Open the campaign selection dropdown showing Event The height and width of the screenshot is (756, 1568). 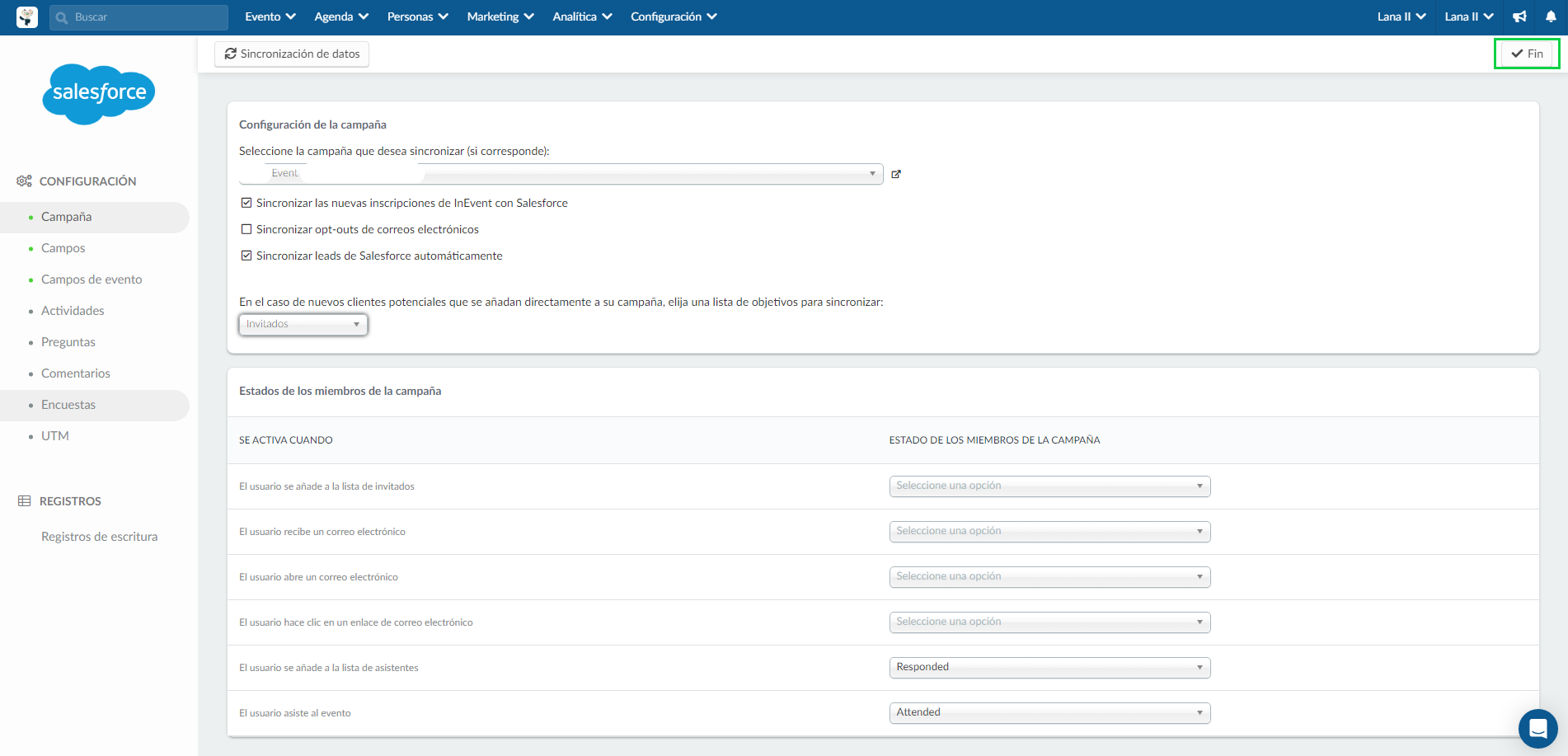[561, 174]
